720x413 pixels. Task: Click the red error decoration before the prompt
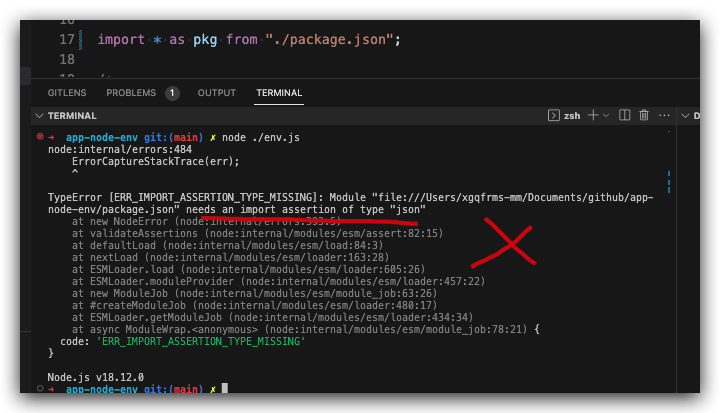[40, 136]
